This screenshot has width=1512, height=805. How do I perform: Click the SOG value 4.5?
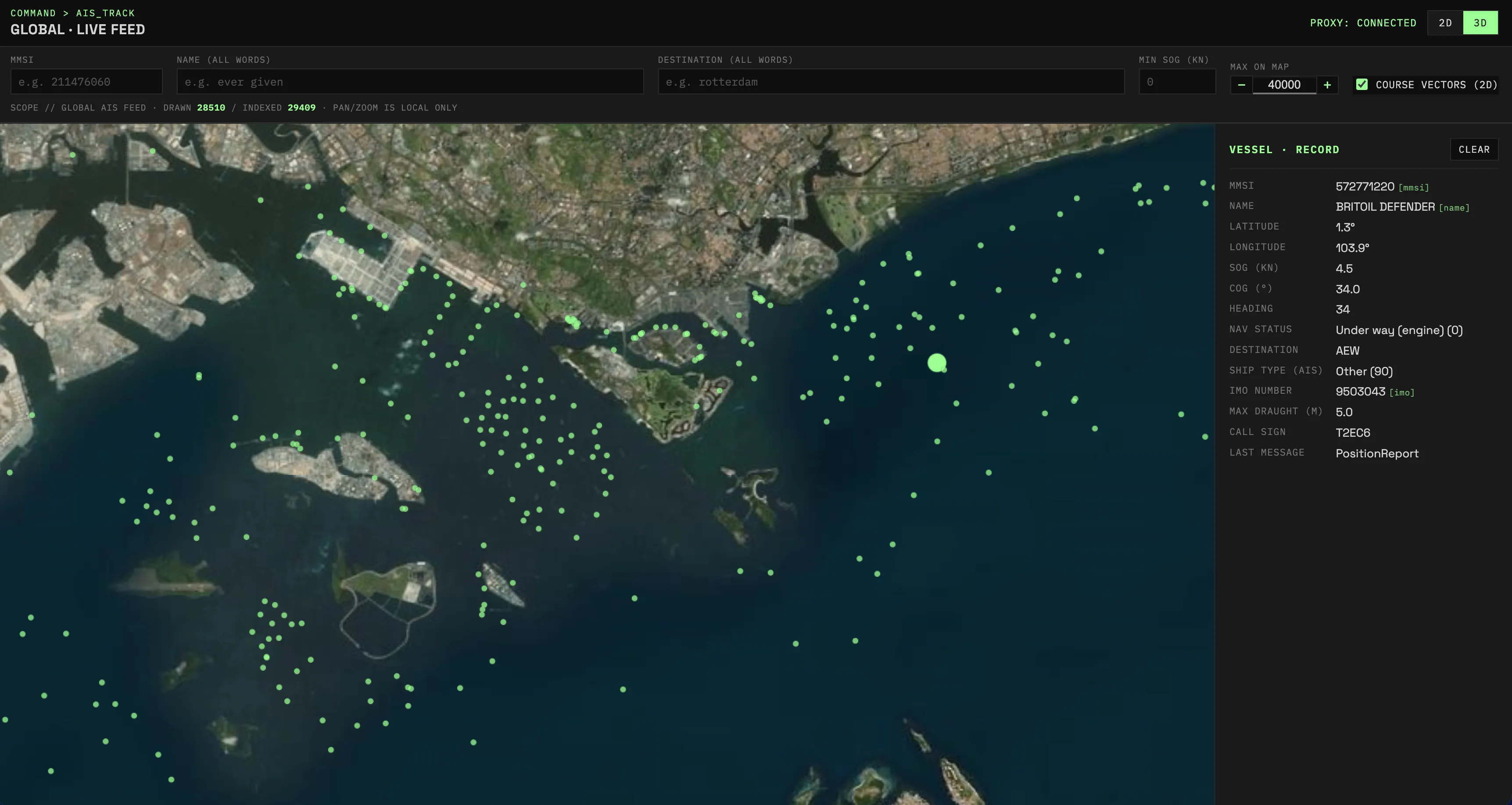tap(1344, 268)
